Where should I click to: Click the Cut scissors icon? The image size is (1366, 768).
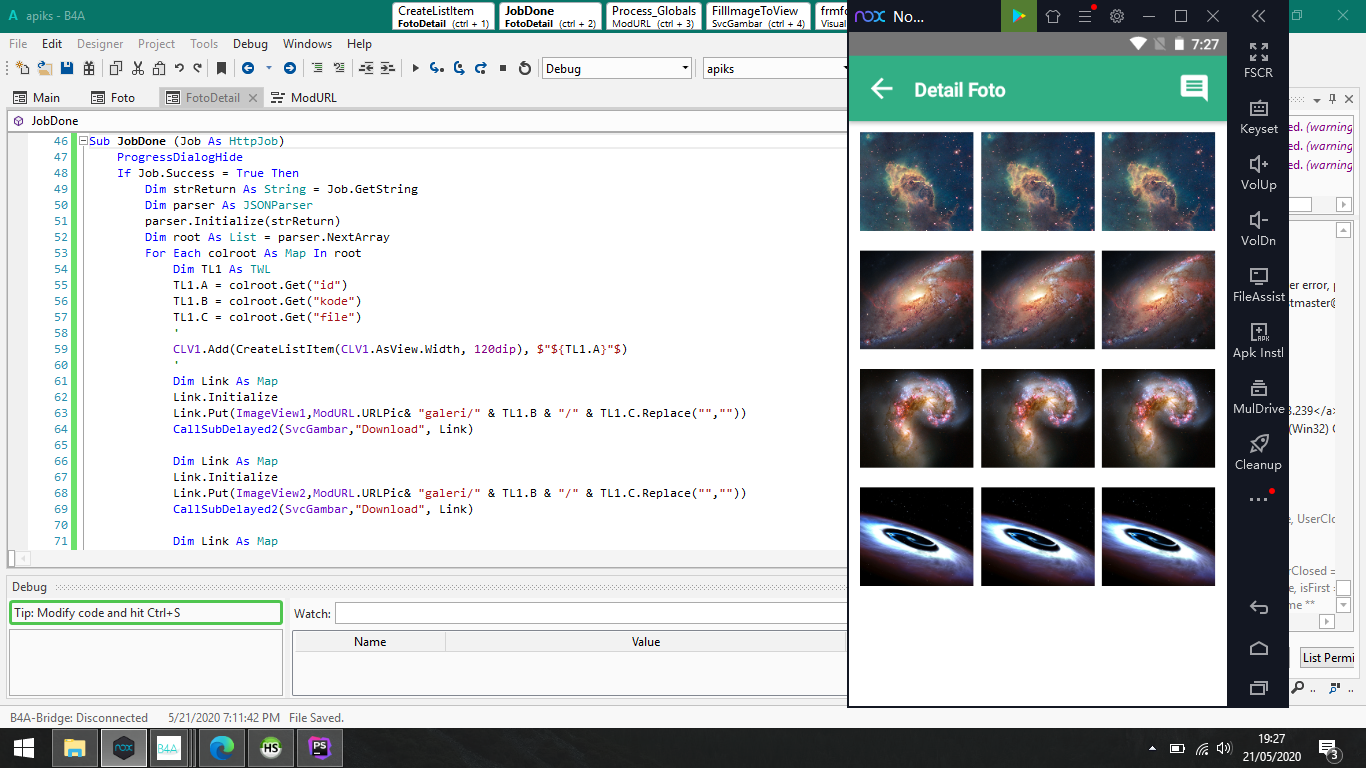click(x=137, y=68)
